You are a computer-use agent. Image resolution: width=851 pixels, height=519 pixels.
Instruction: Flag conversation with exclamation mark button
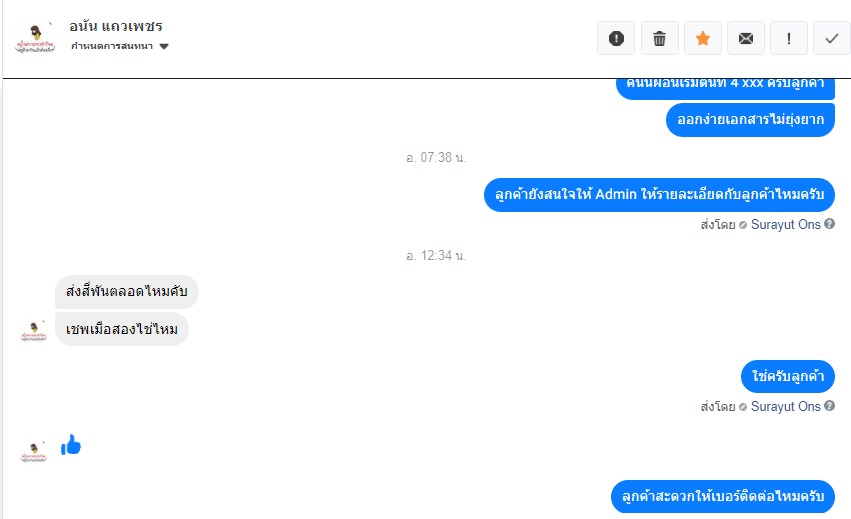789,39
